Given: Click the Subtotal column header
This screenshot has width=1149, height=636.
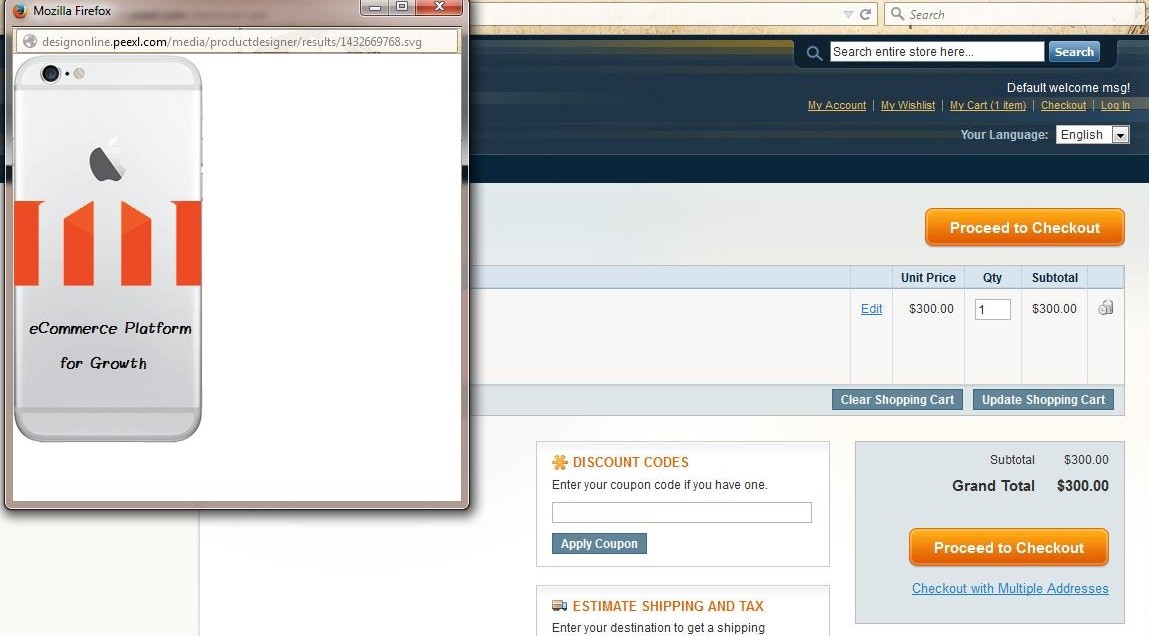Looking at the screenshot, I should pos(1054,278).
